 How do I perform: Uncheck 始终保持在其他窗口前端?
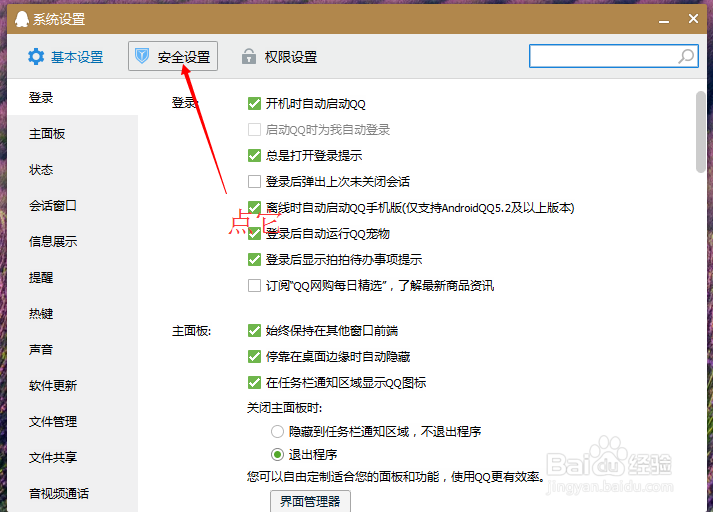(254, 331)
